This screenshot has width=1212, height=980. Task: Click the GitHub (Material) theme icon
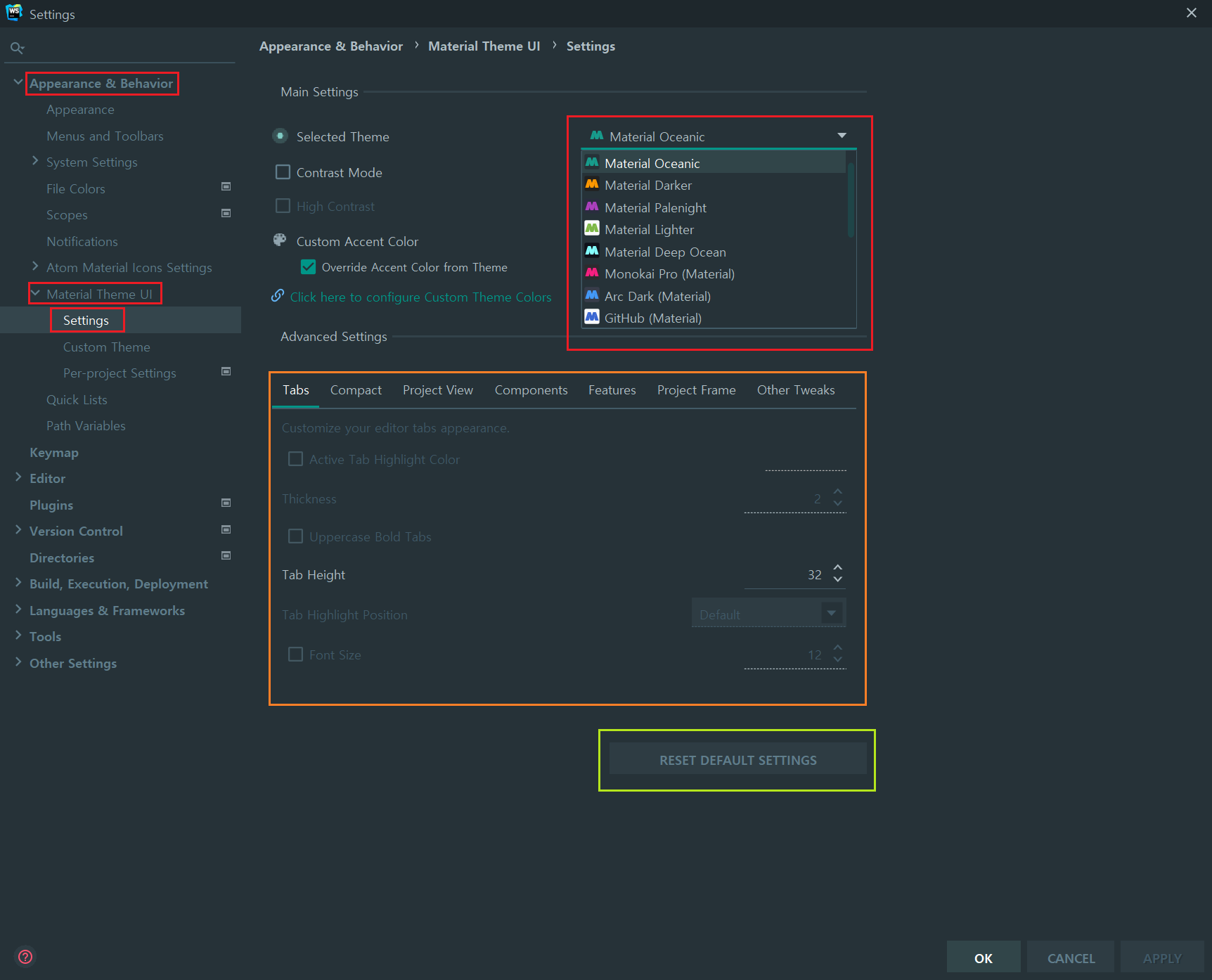click(x=592, y=317)
